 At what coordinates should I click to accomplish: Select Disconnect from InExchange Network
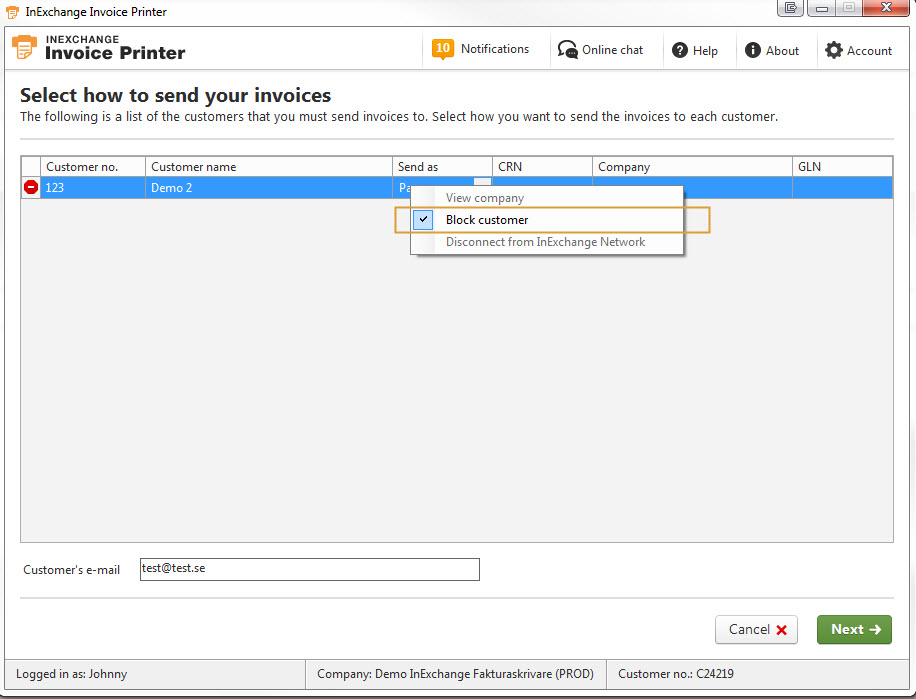546,242
